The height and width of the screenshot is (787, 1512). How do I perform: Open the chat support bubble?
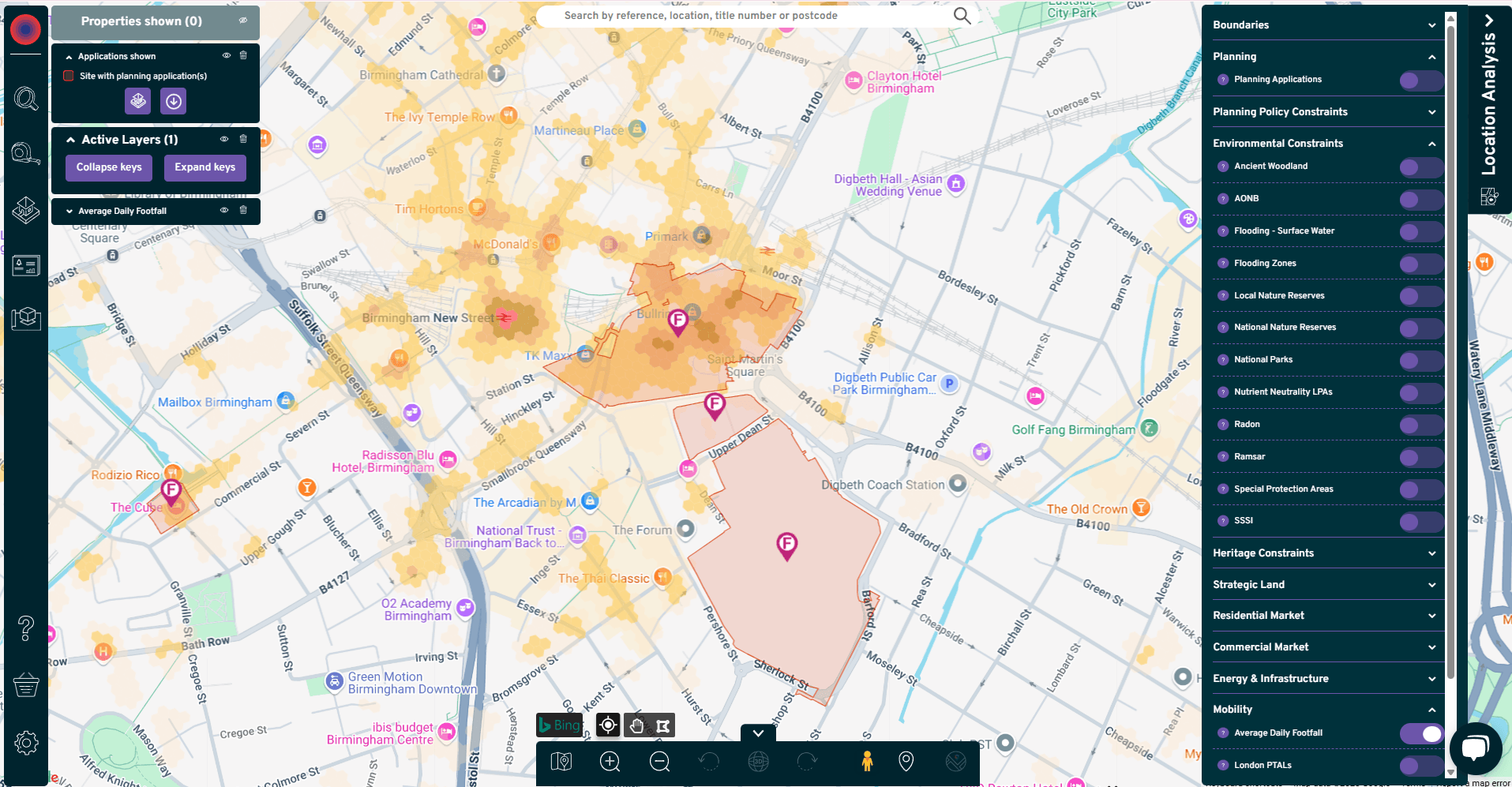pos(1475,748)
